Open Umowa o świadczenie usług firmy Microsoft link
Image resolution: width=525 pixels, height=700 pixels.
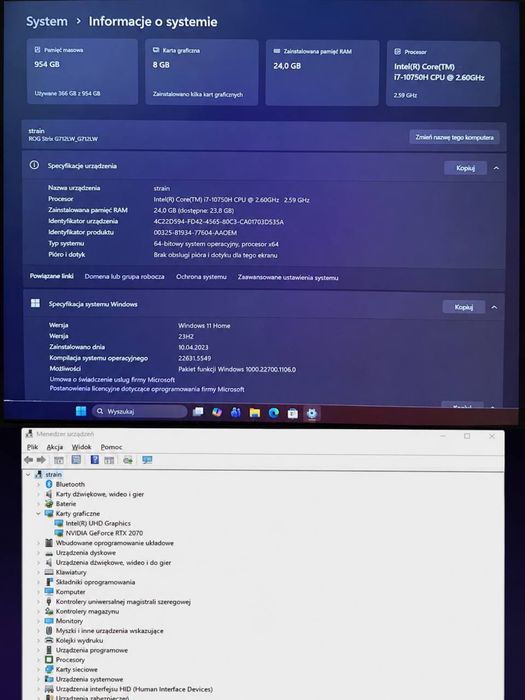point(112,379)
